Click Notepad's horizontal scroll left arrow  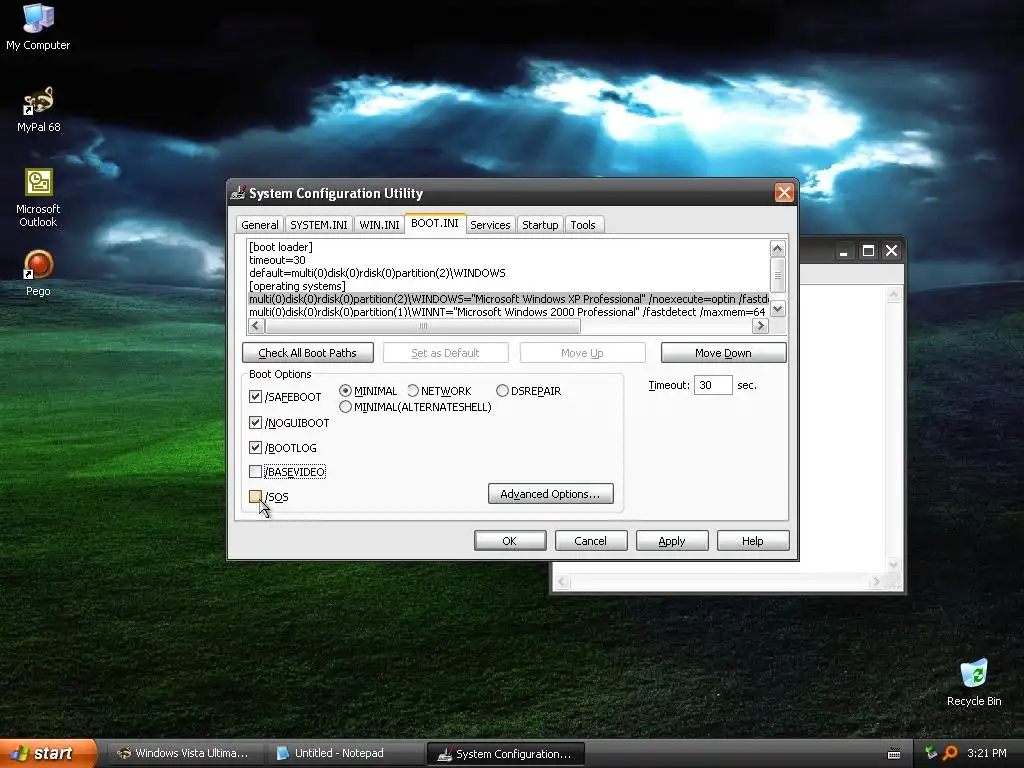click(x=562, y=581)
